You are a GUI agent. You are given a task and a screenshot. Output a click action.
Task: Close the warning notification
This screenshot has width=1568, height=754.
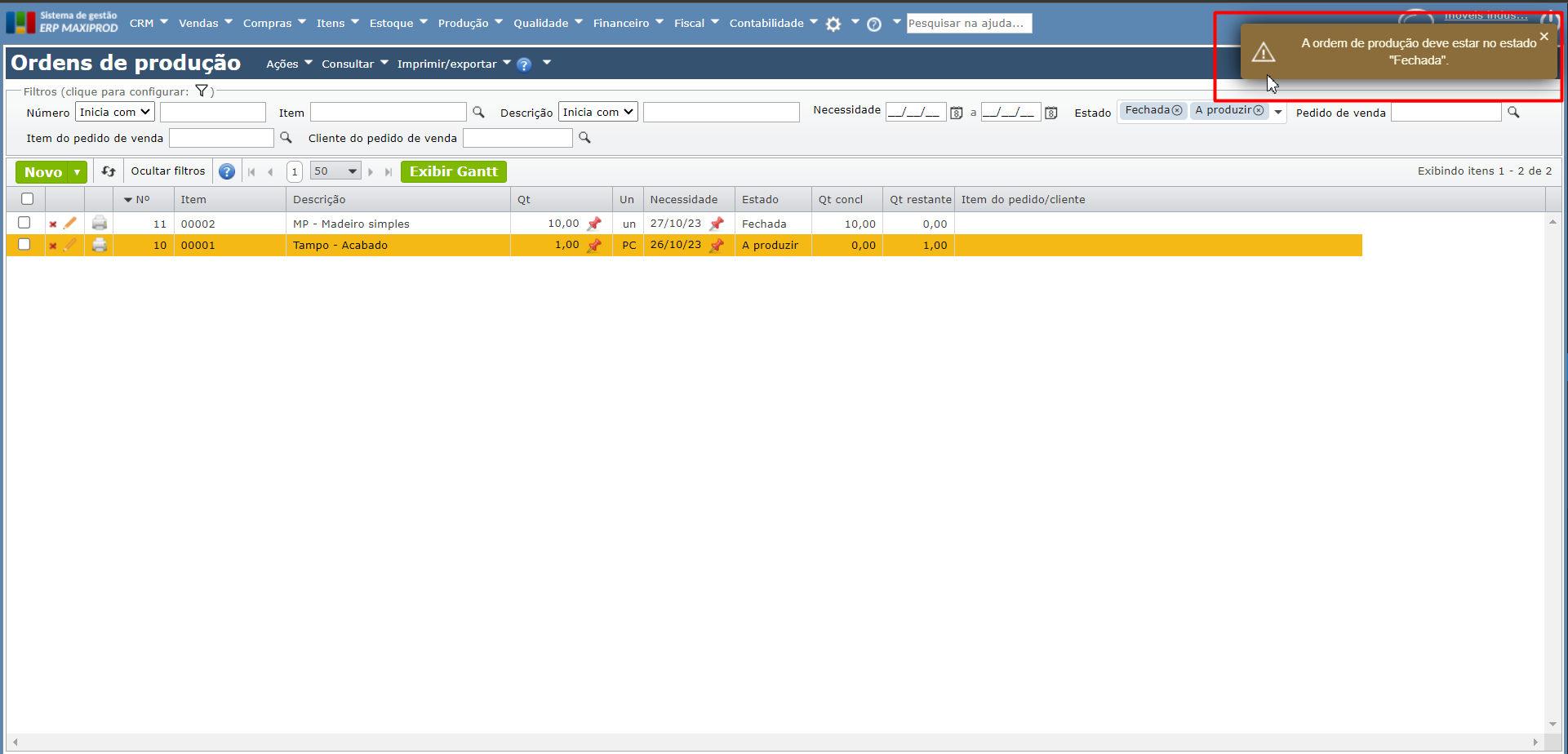1544,36
